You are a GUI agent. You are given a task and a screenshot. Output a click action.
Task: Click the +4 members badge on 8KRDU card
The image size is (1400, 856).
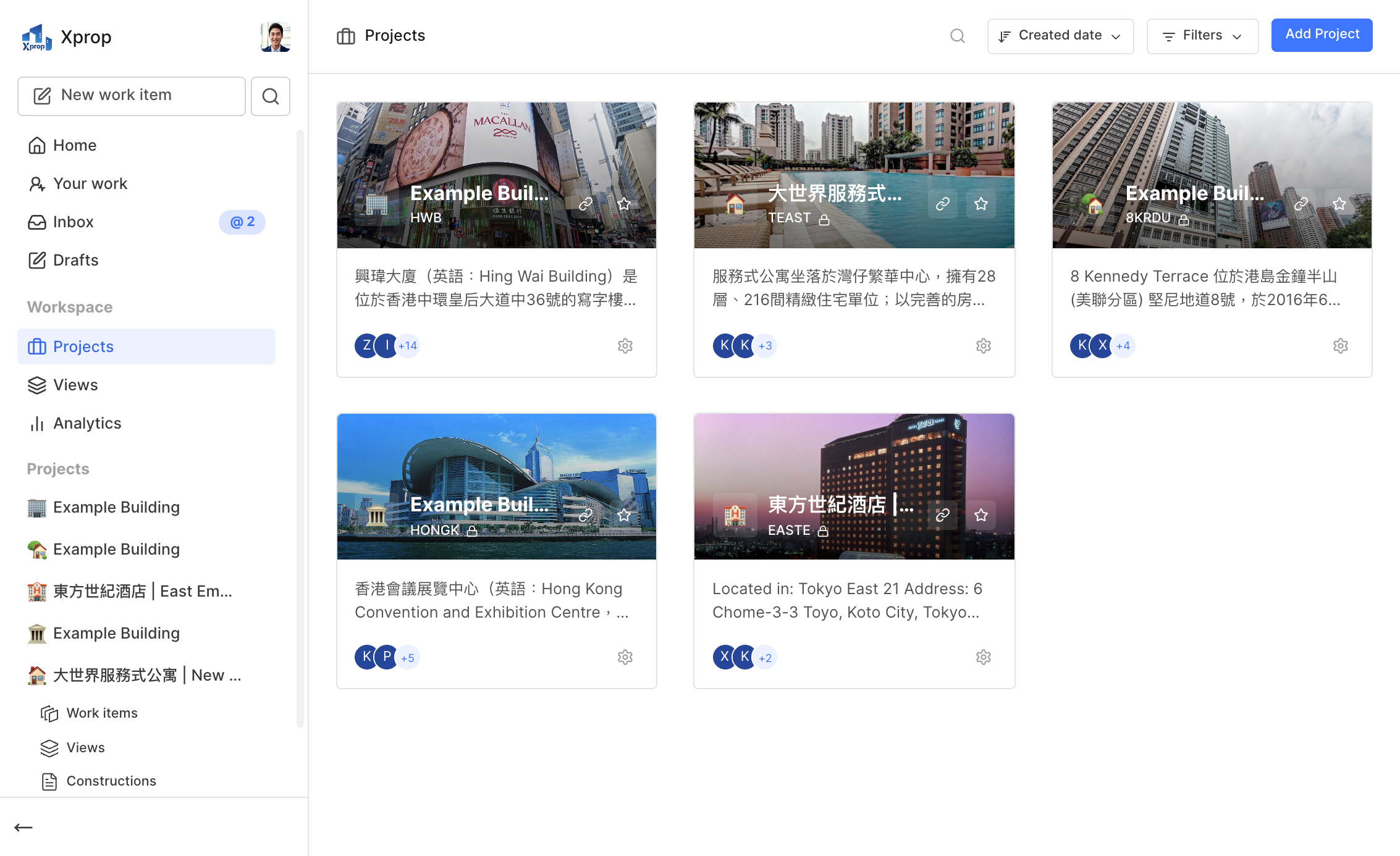1123,346
